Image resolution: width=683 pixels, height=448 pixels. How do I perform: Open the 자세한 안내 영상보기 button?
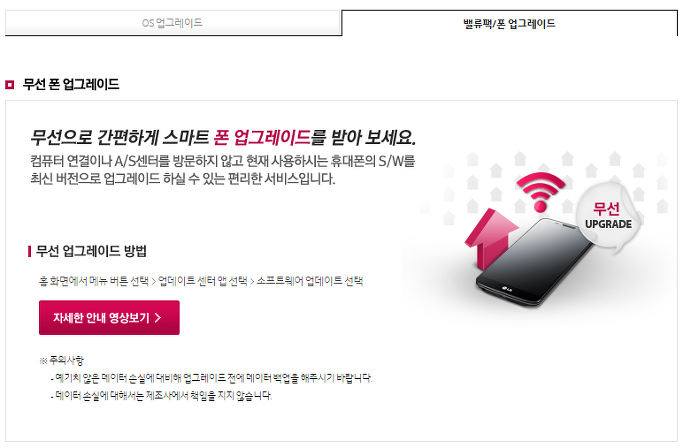tap(109, 318)
